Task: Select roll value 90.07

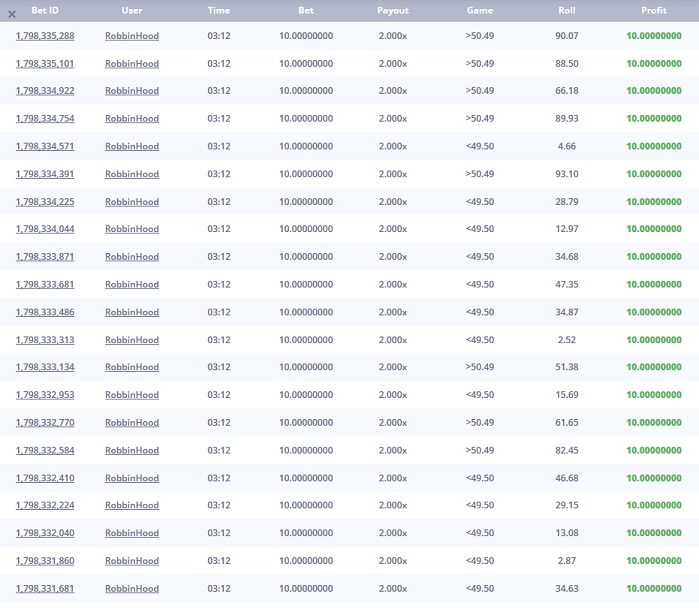Action: tap(567, 36)
